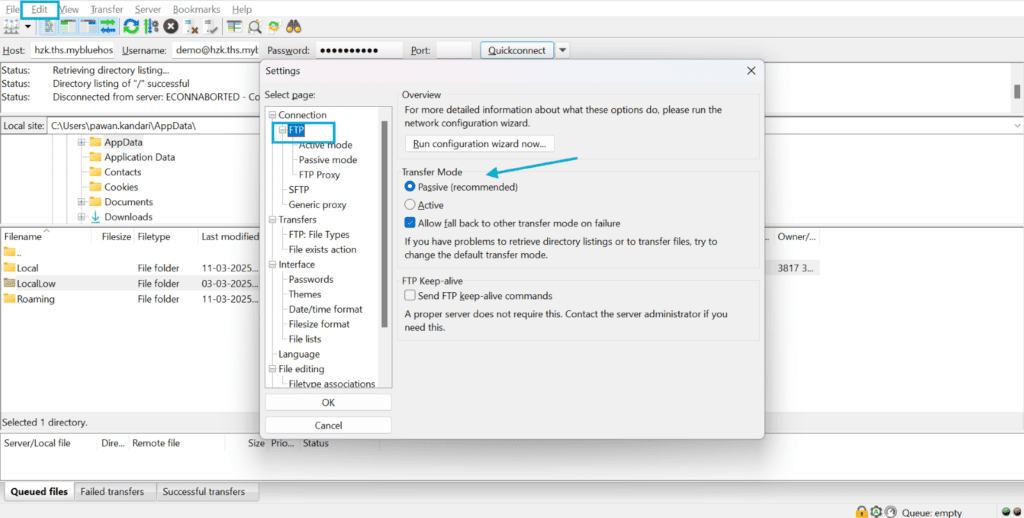Select the Active transfer mode option
Screen dimensions: 1024x518
click(x=409, y=205)
